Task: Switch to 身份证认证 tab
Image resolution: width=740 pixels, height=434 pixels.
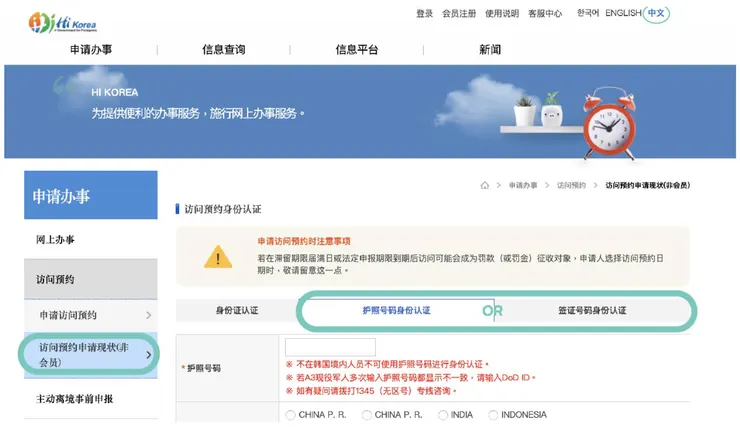Action: [237, 310]
